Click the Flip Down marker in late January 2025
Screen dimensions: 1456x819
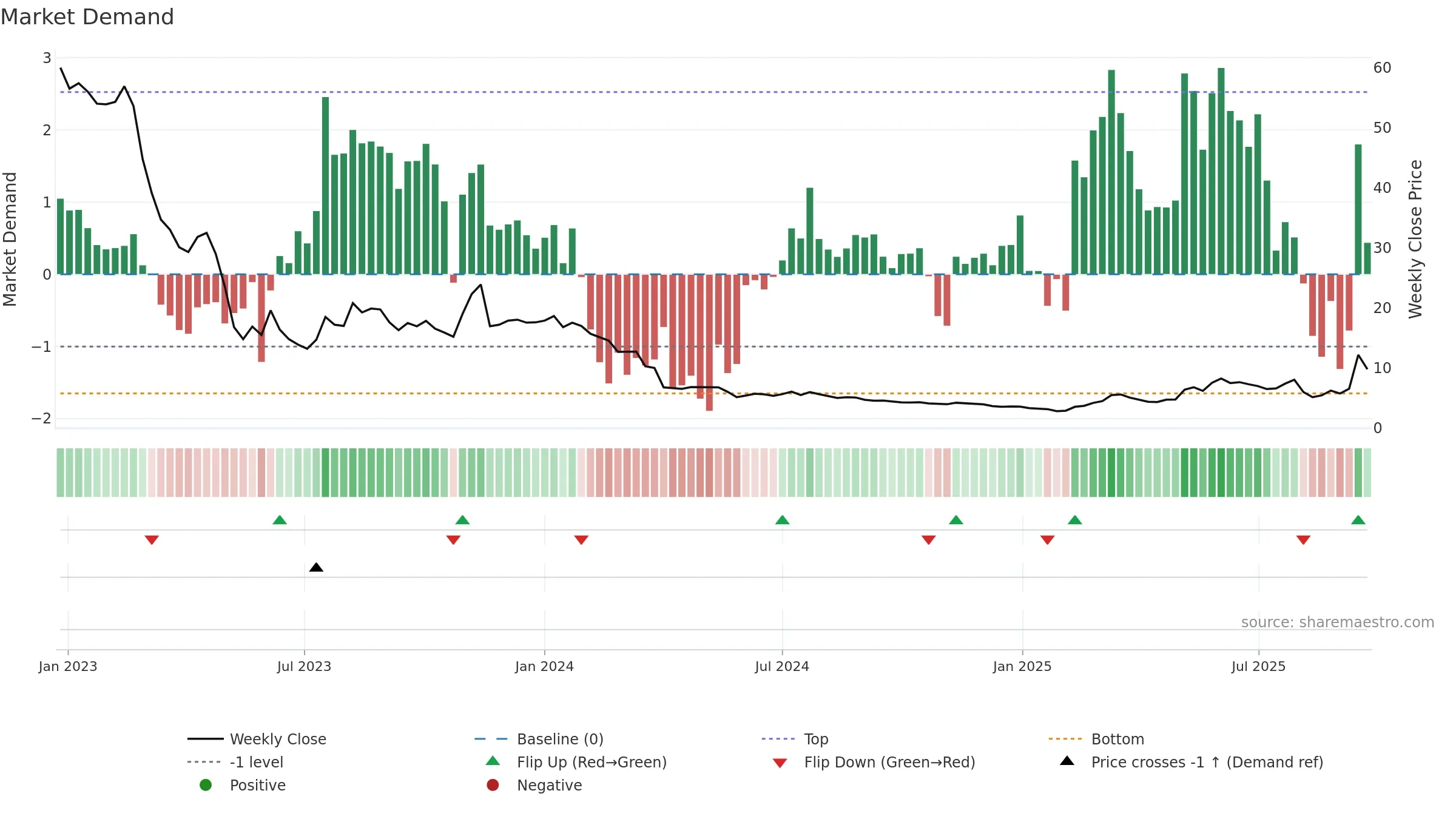[1048, 540]
